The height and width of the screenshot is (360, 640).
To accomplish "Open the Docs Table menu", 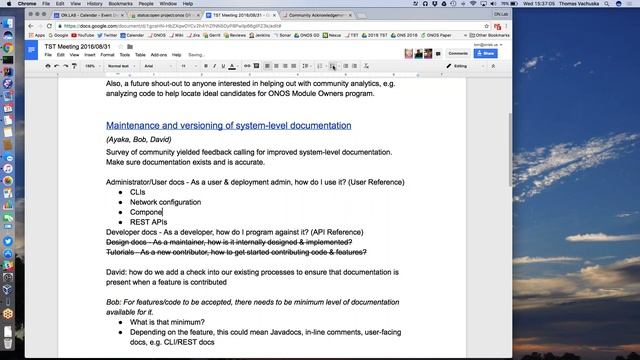I will pos(140,55).
